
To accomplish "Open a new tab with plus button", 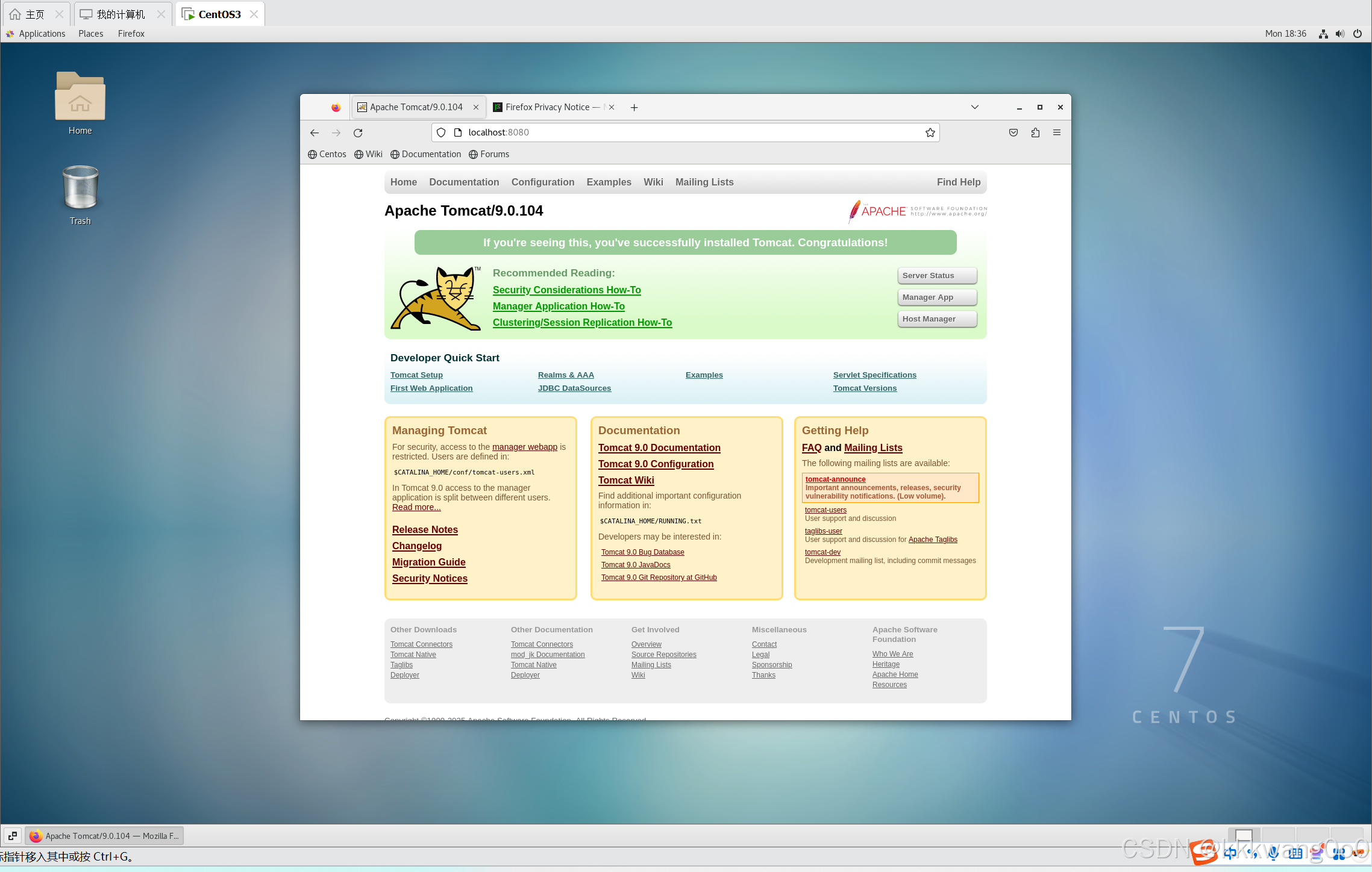I will point(634,107).
